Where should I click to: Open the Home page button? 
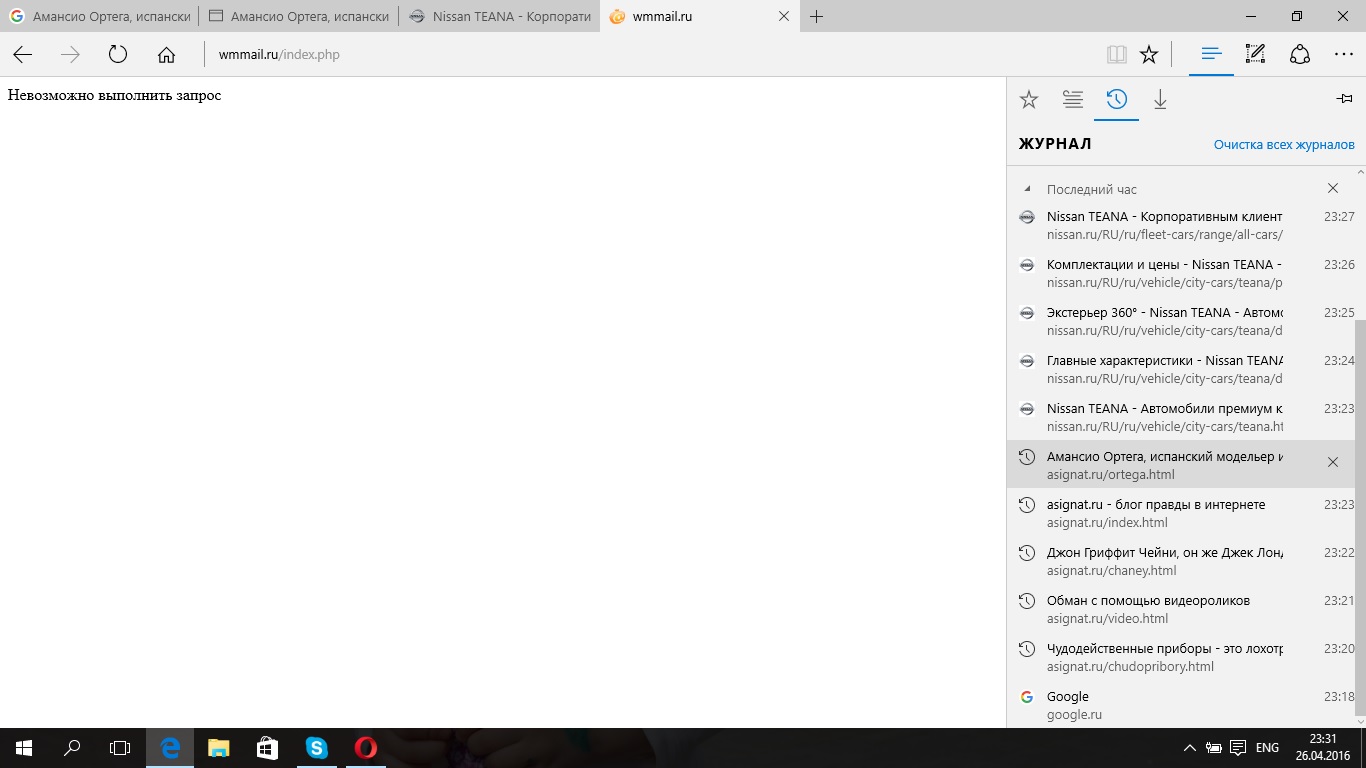(166, 55)
